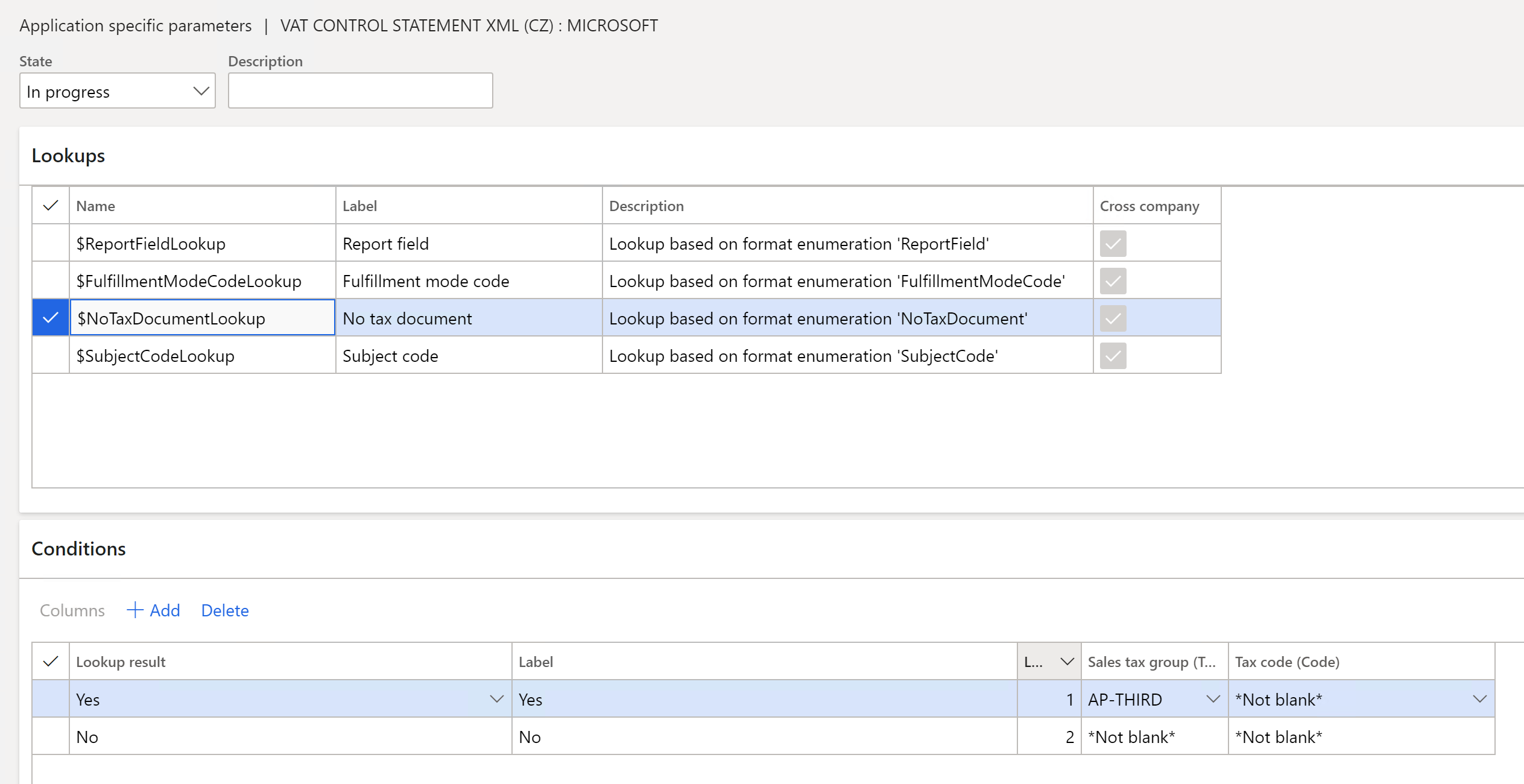Toggle Cross company checkbox for $NoTaxDocumentLookup
This screenshot has height=784, width=1524.
(1113, 318)
